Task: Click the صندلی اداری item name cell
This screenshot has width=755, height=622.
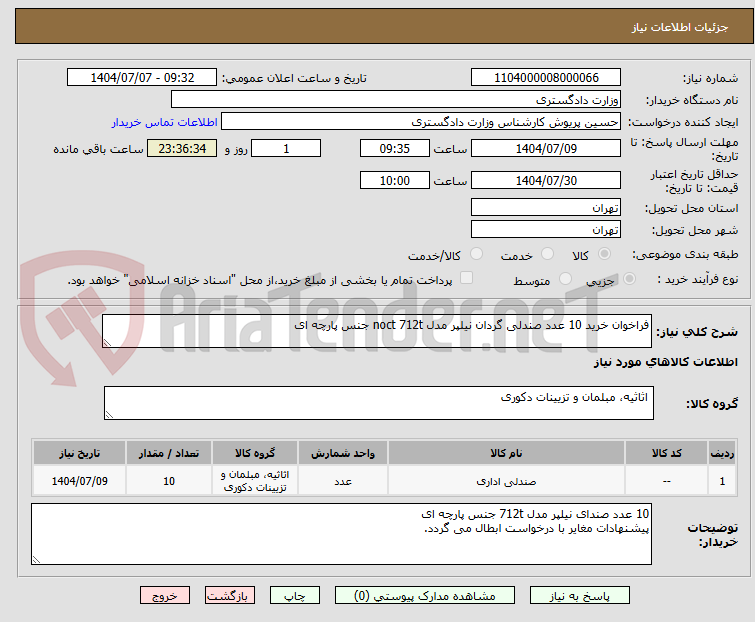Action: pyautogui.click(x=506, y=481)
